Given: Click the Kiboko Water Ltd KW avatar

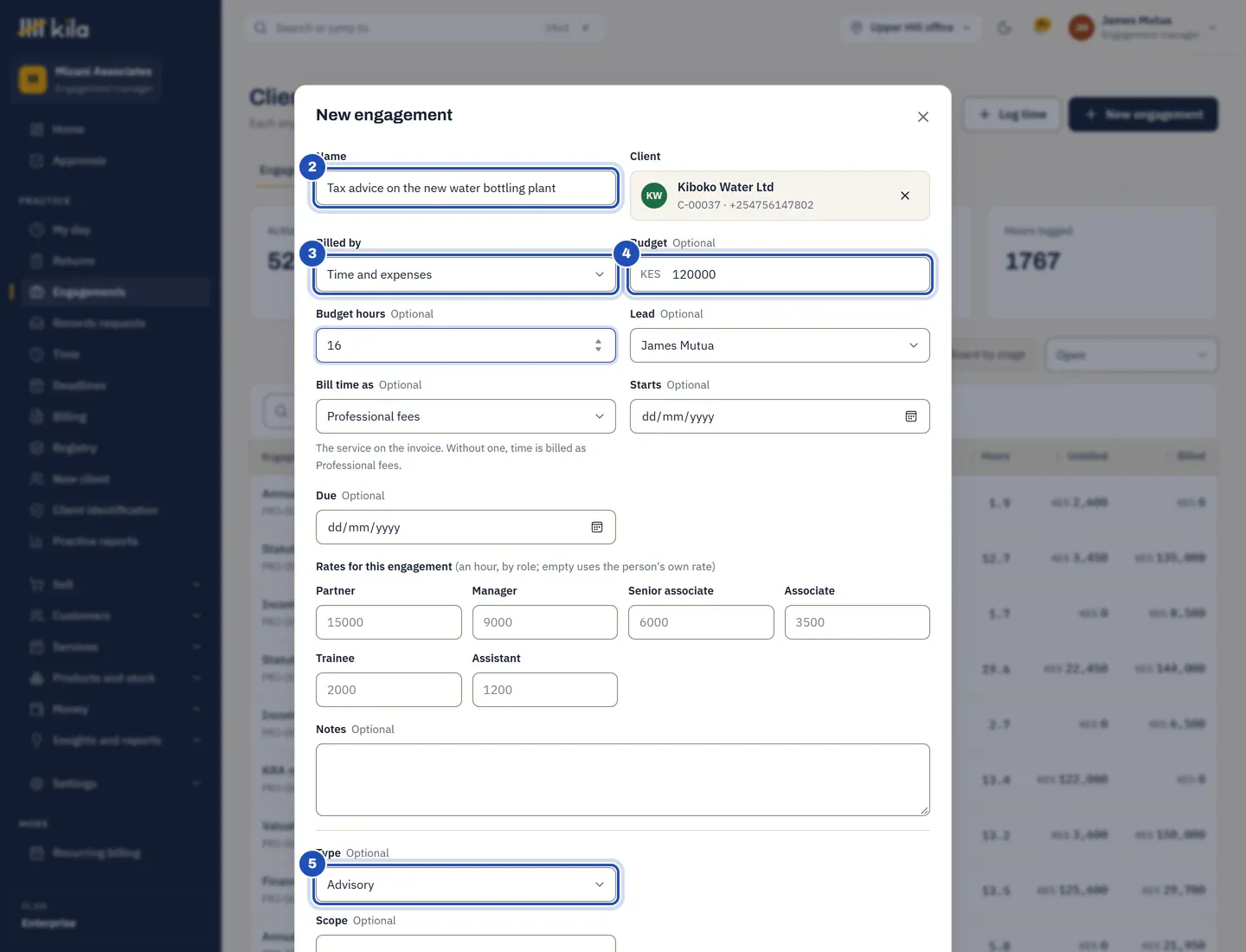Looking at the screenshot, I should (x=654, y=196).
